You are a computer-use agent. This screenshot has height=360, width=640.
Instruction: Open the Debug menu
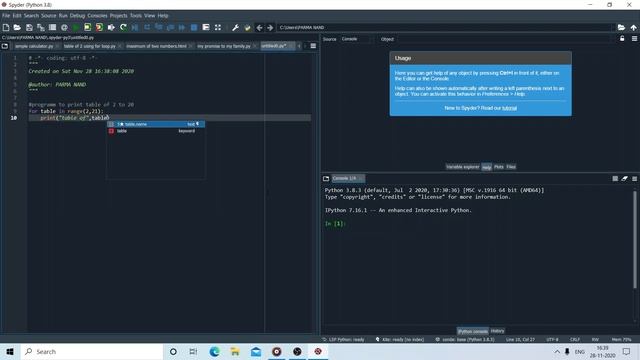(x=77, y=16)
